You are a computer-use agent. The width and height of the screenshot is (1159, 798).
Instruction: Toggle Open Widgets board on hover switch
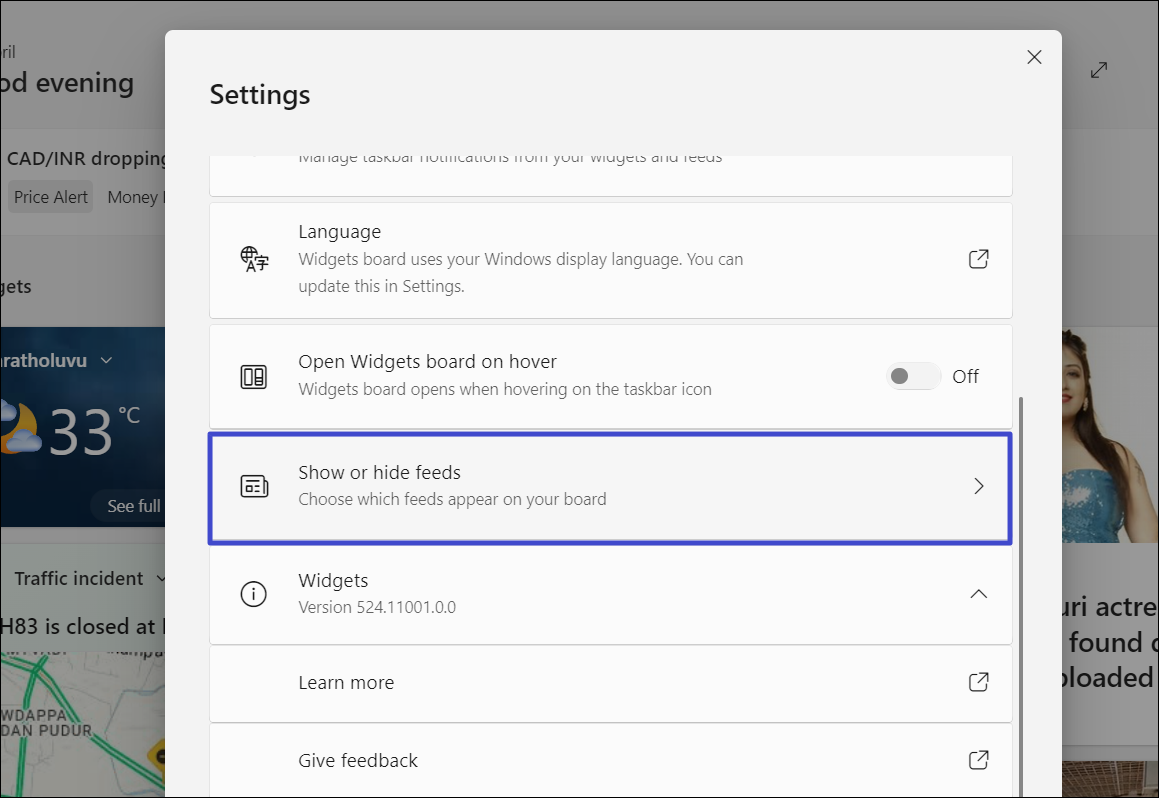pos(913,377)
